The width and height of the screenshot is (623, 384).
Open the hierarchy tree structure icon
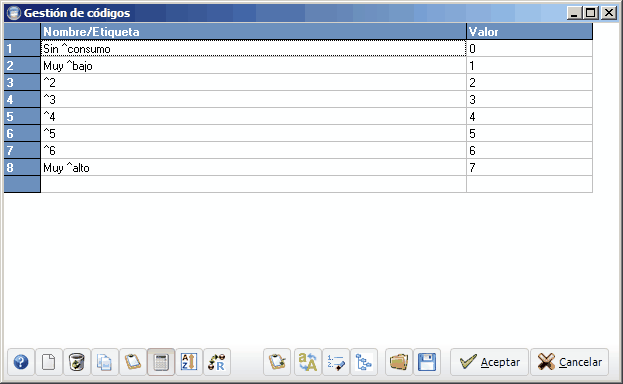364,362
